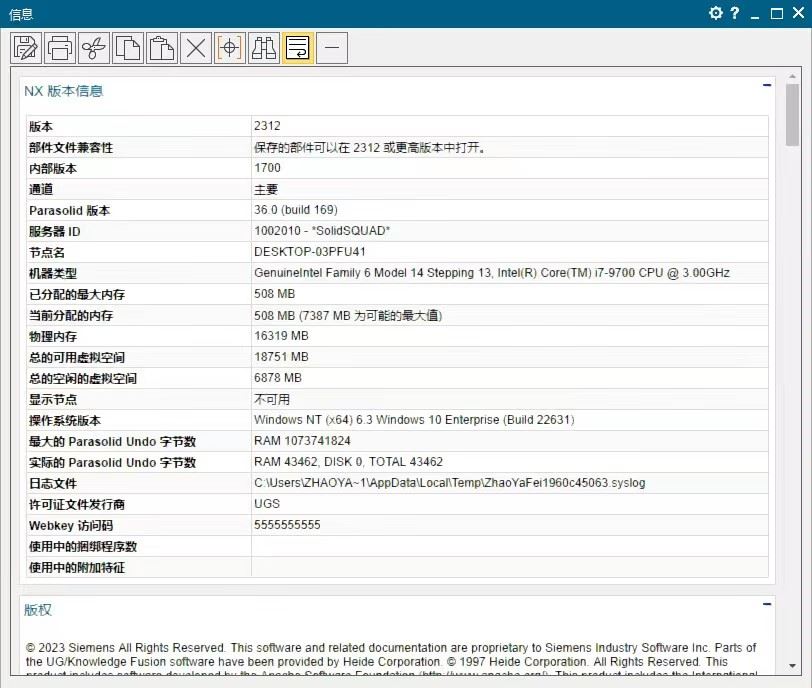Maximize the 信息 window
The width and height of the screenshot is (812, 688).
click(777, 13)
